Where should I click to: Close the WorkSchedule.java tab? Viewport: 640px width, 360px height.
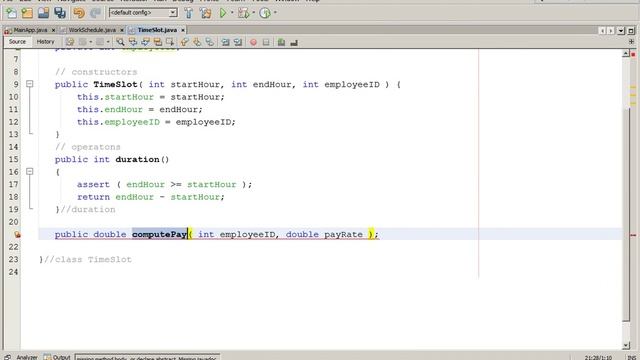[x=122, y=30]
